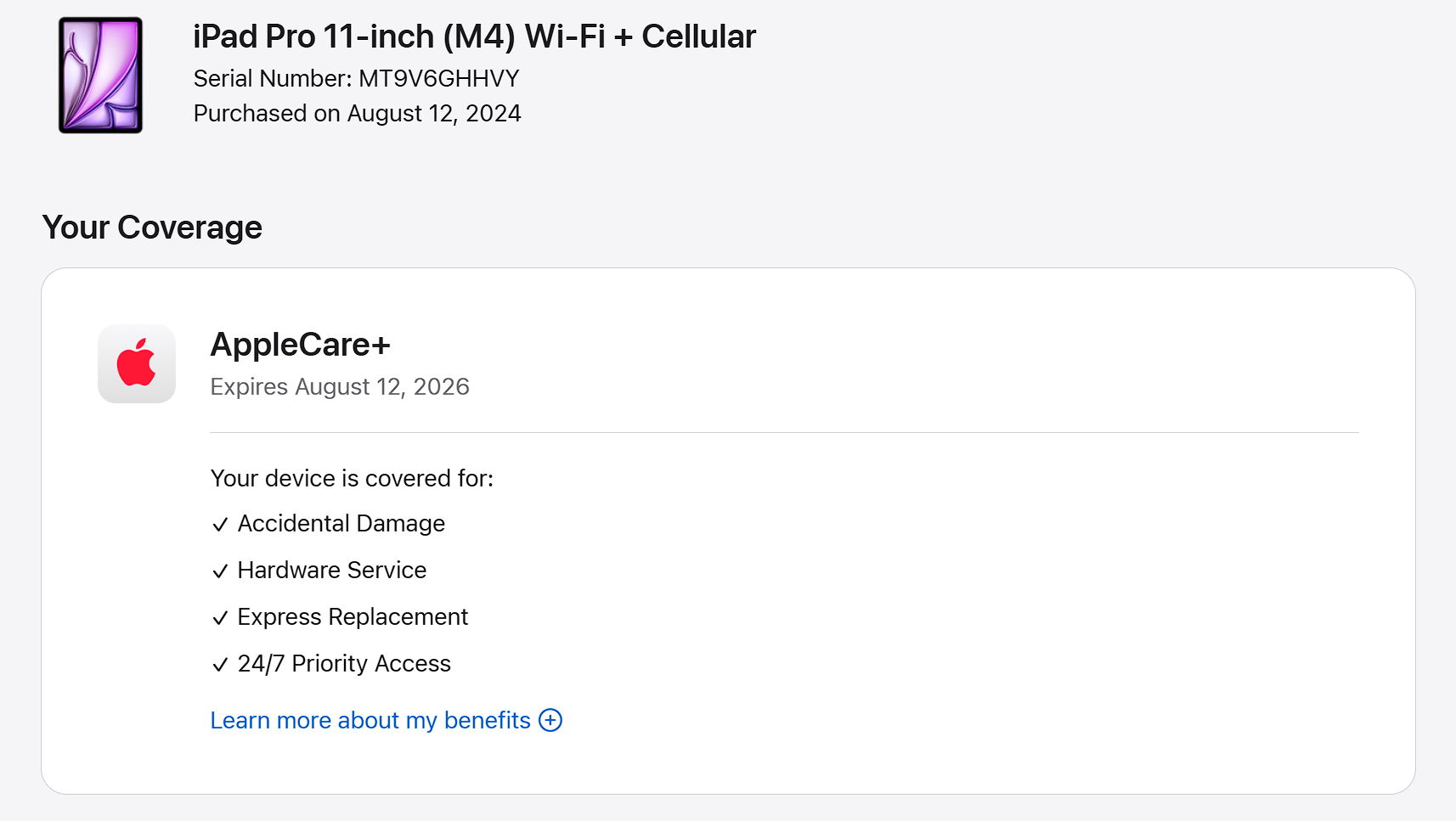Click the Expires August 12, 2026 text
Viewport: 1456px width, 821px height.
click(x=340, y=387)
